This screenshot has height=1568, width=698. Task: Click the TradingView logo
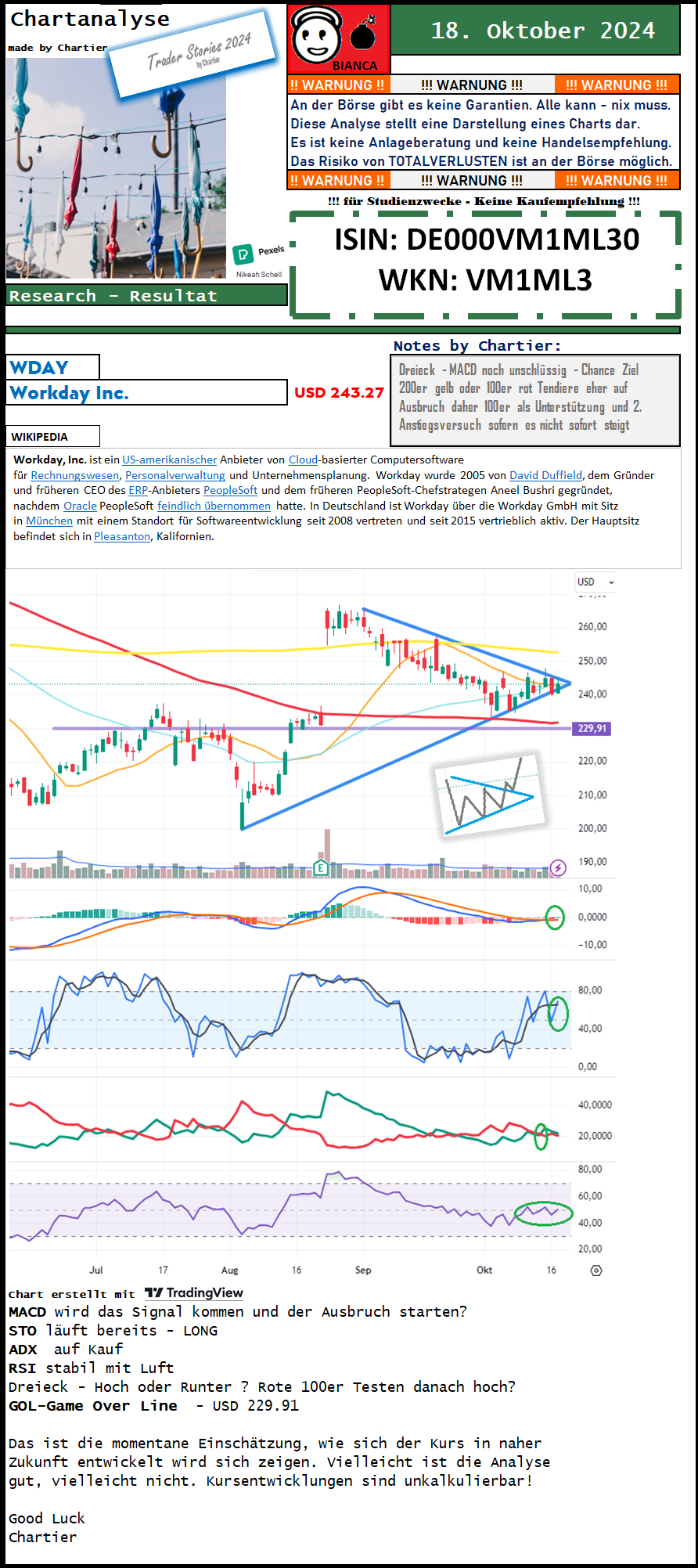click(194, 1293)
